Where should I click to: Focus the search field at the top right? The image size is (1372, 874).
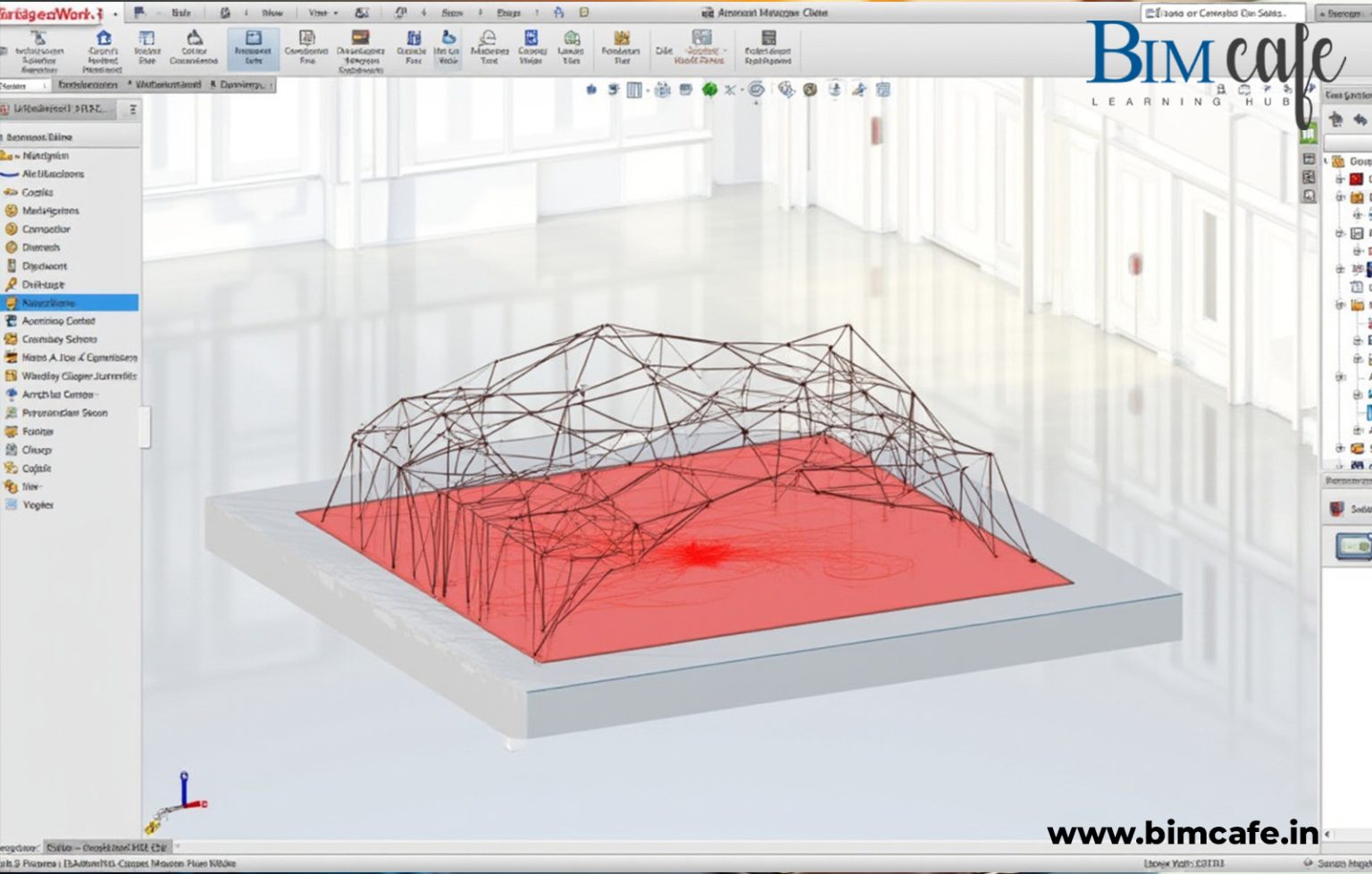(x=1222, y=13)
